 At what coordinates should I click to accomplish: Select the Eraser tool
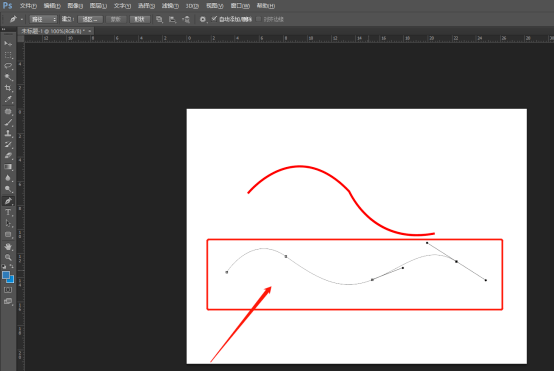pos(8,155)
